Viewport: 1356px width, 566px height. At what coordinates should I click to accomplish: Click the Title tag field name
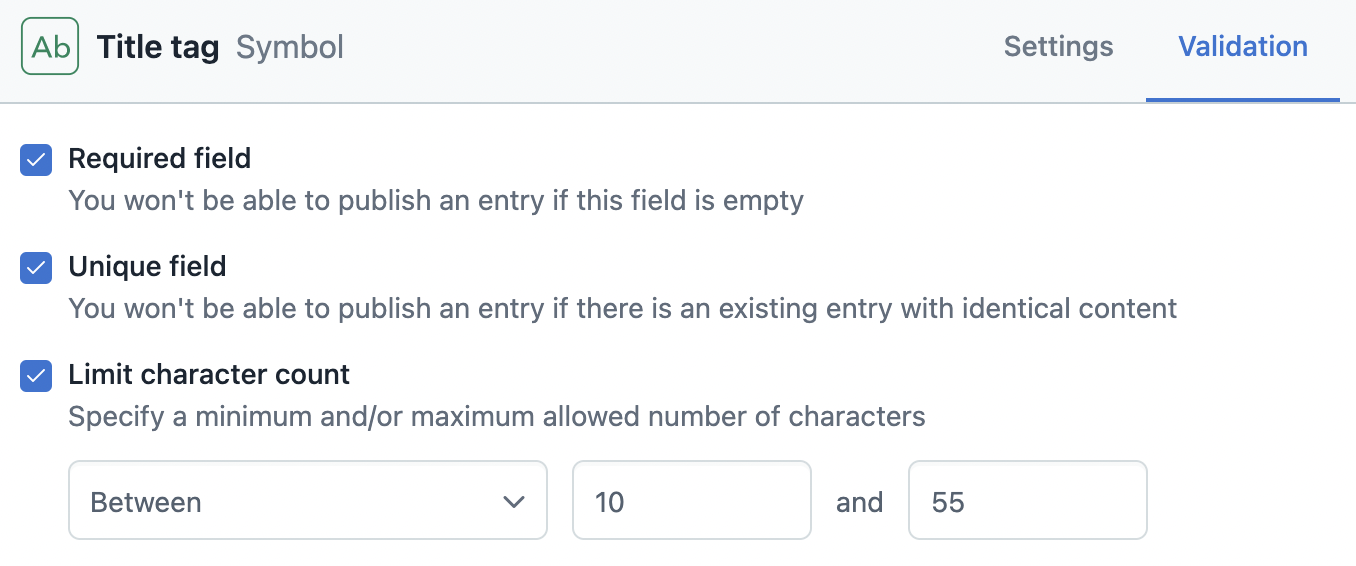[158, 47]
